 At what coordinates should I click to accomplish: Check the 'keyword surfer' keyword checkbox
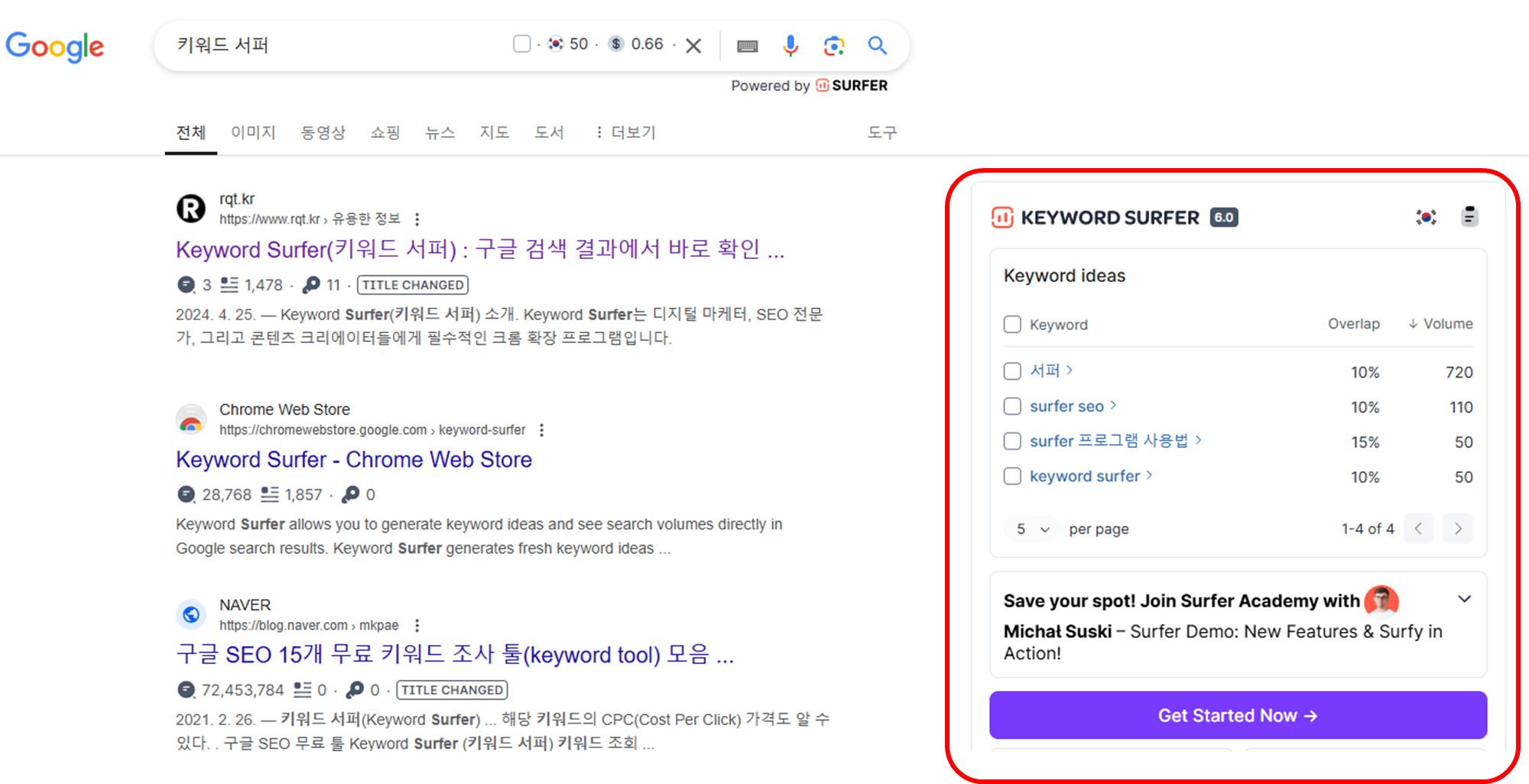tap(1012, 475)
